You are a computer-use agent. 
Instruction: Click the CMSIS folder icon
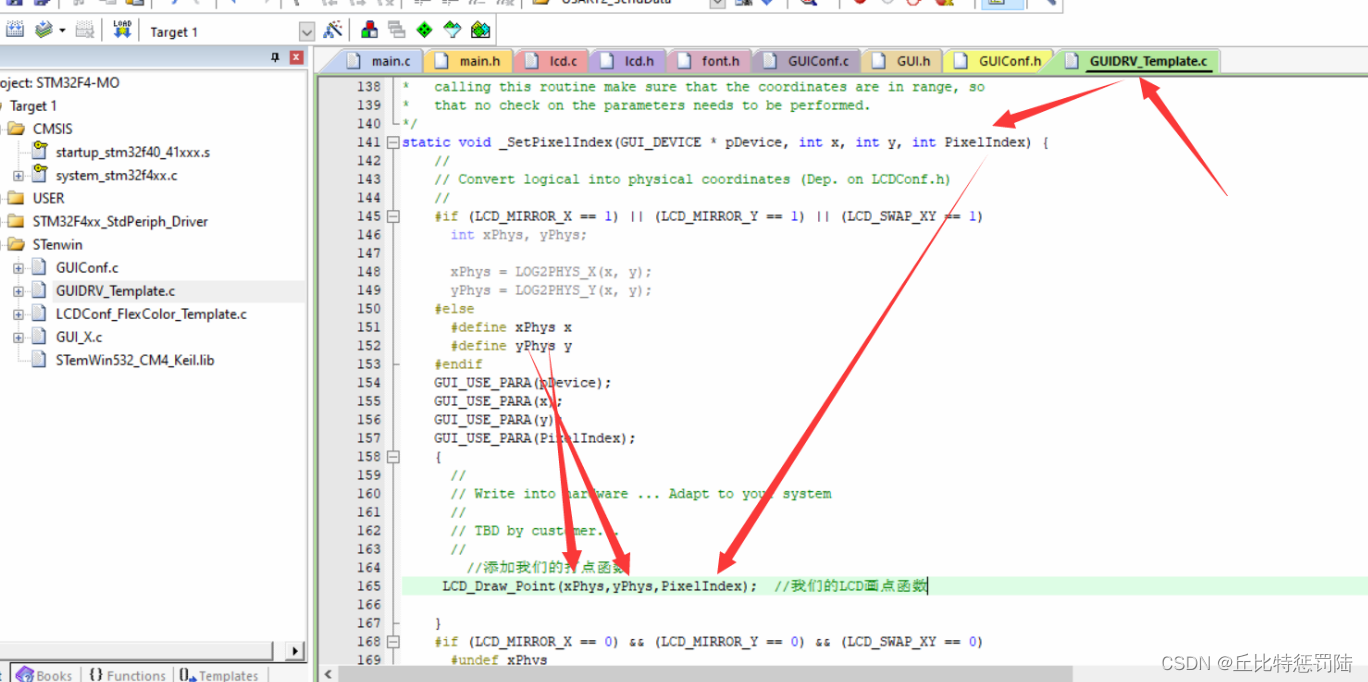pos(16,128)
